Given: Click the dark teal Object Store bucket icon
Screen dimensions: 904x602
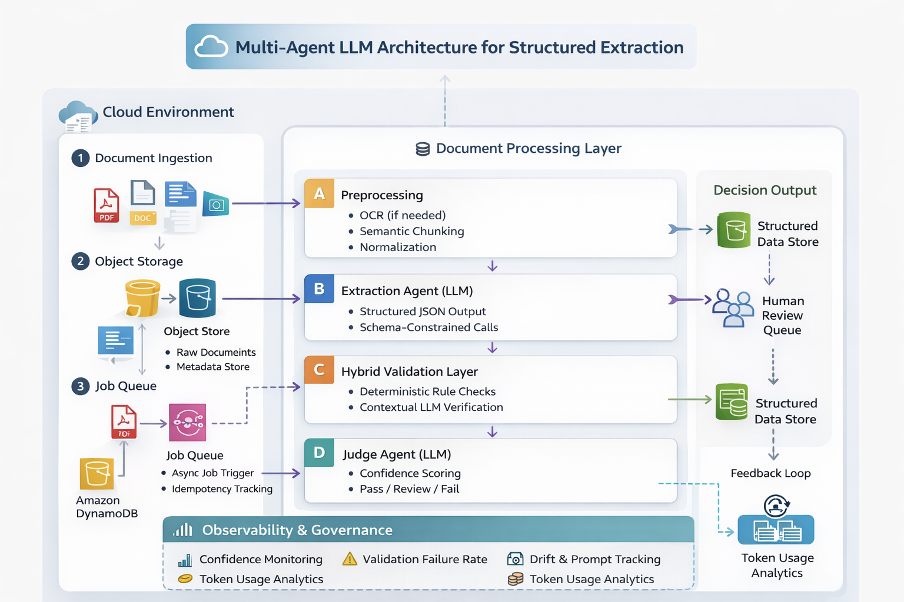Looking at the screenshot, I should 198,298.
